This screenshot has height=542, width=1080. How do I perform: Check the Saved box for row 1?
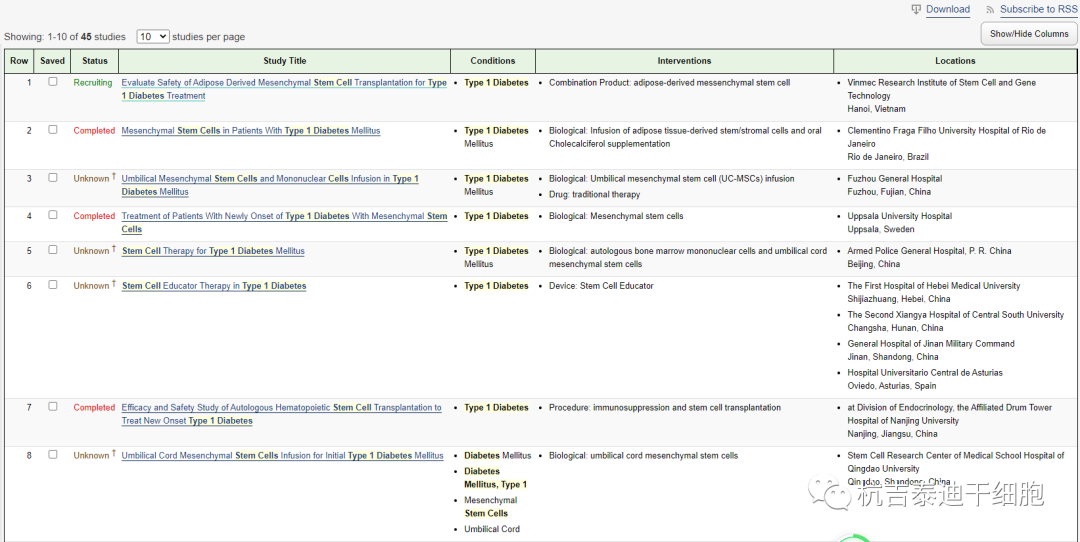tap(52, 81)
